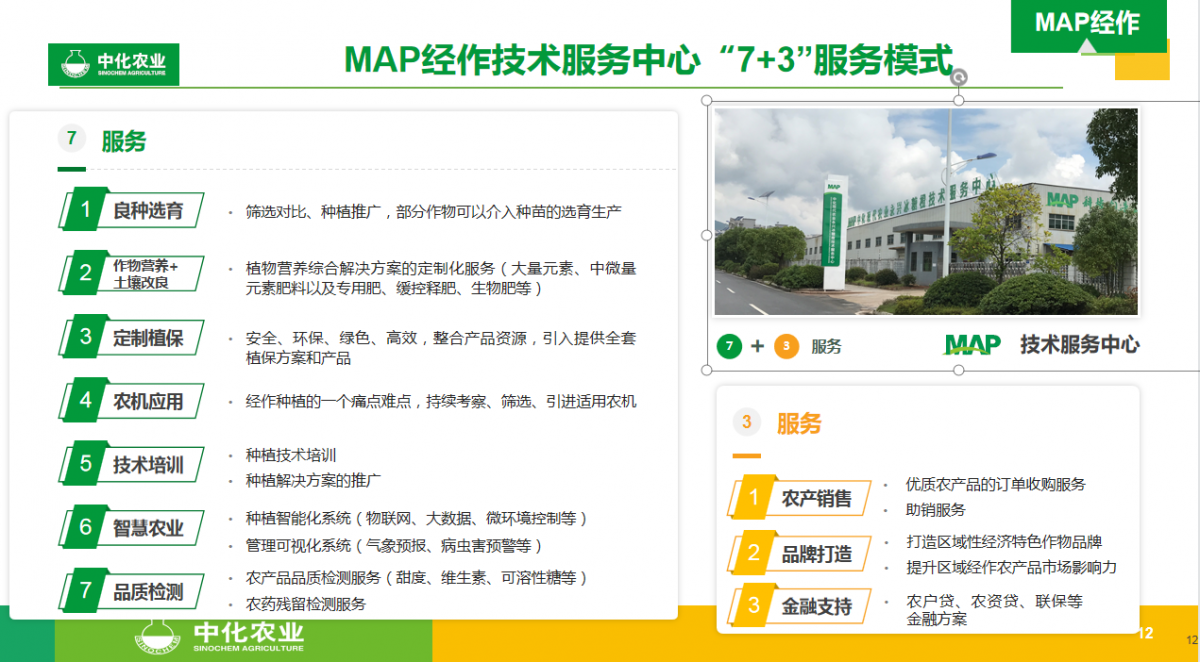
Task: Click the 种植技术培训 bullet
Action: [x=291, y=455]
